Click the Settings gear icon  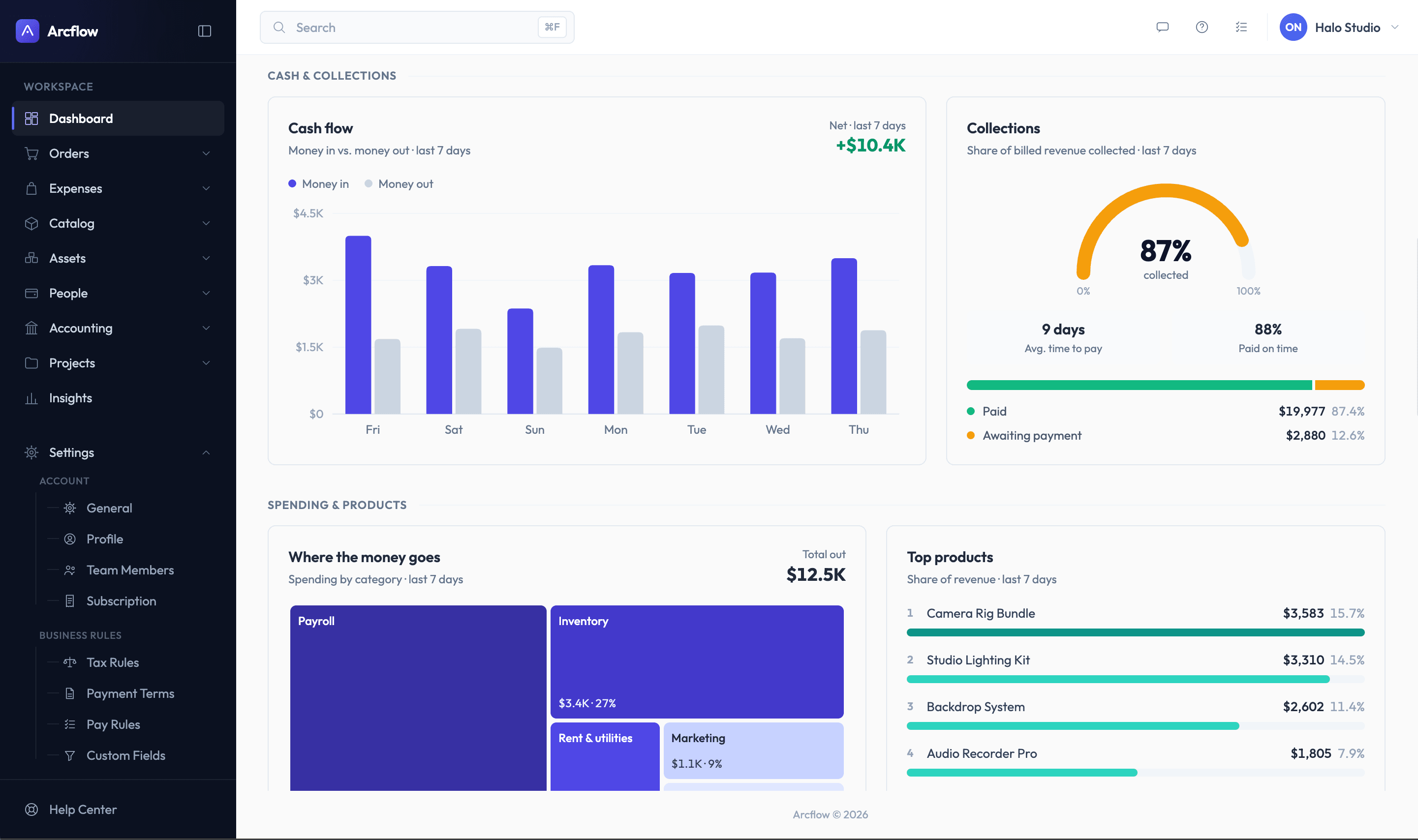pos(31,452)
